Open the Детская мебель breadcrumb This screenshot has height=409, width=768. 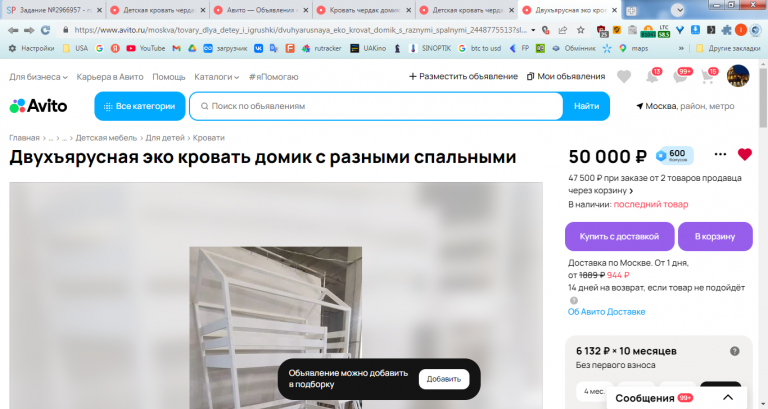coord(106,138)
